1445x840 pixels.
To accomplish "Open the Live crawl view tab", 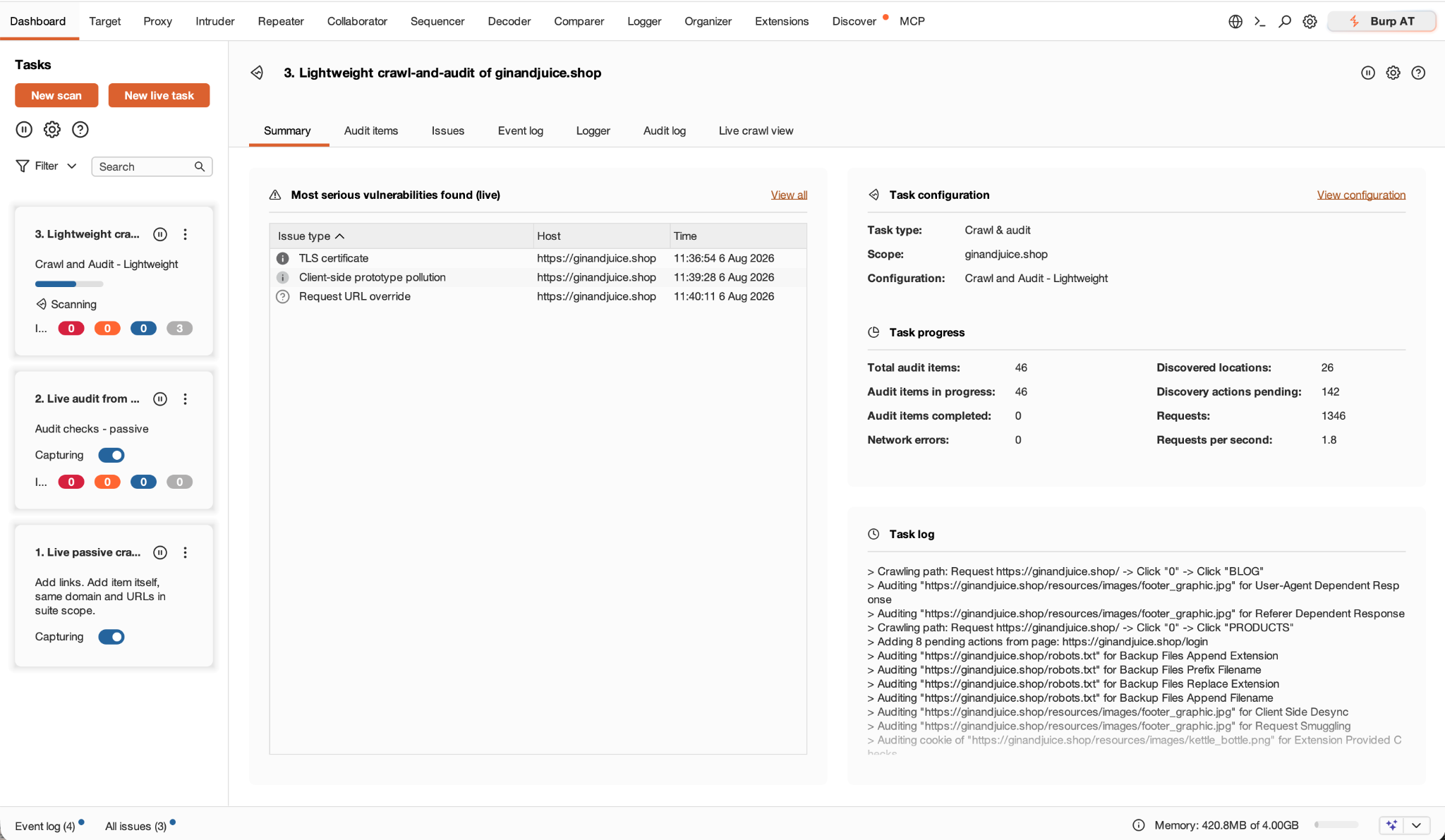I will coord(756,131).
